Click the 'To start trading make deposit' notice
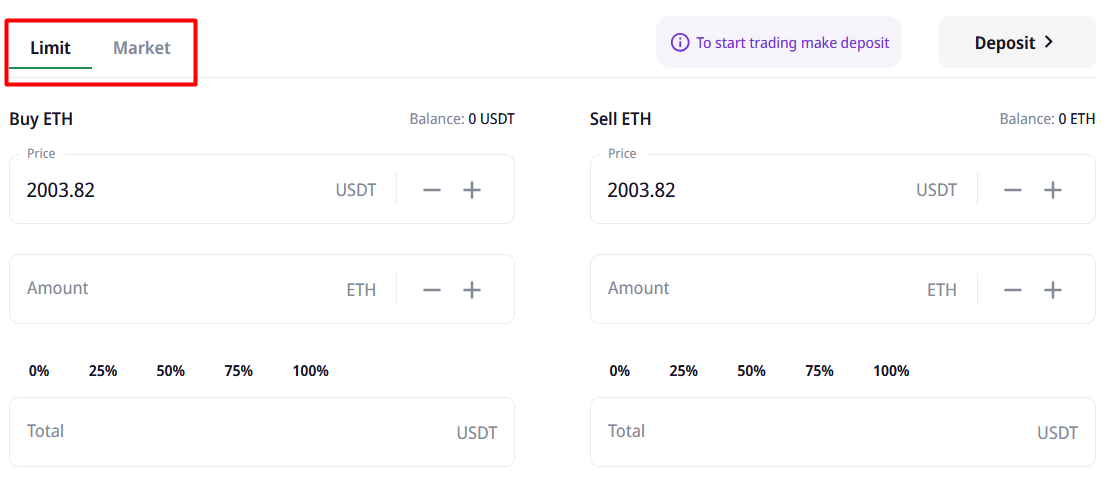The width and height of the screenshot is (1112, 478). 792,43
